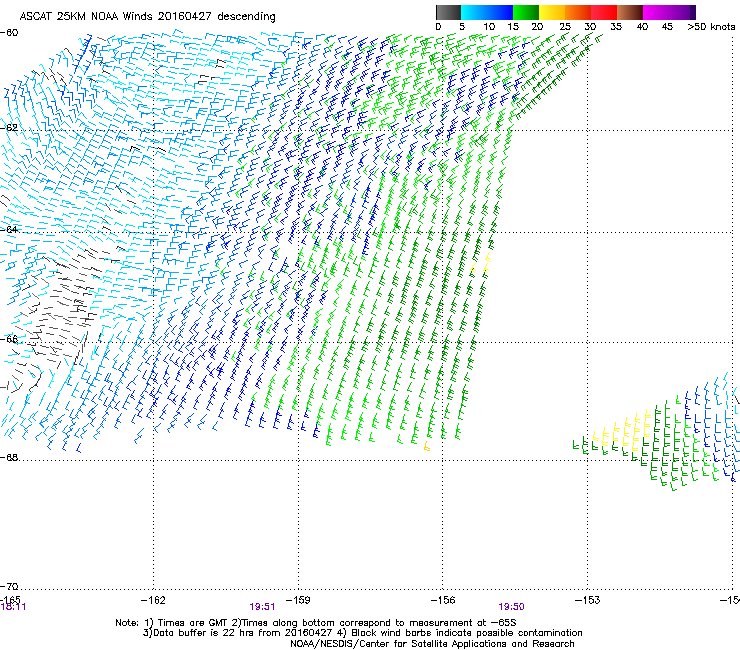Click the -153 longitude axis label
Image resolution: width=740 pixels, height=650 pixels.
(587, 600)
